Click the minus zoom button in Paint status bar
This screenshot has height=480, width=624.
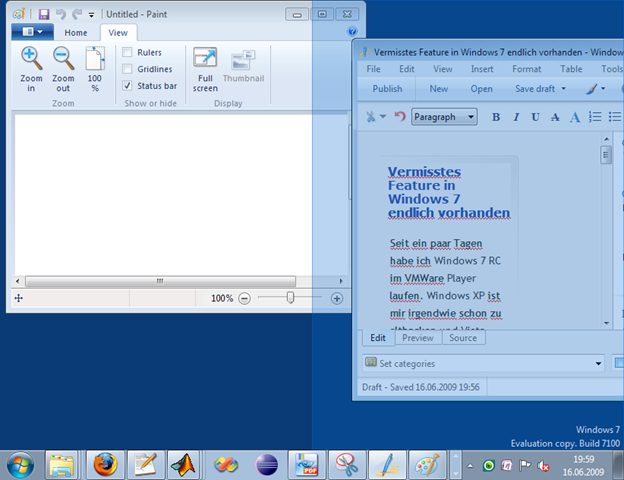pyautogui.click(x=244, y=298)
